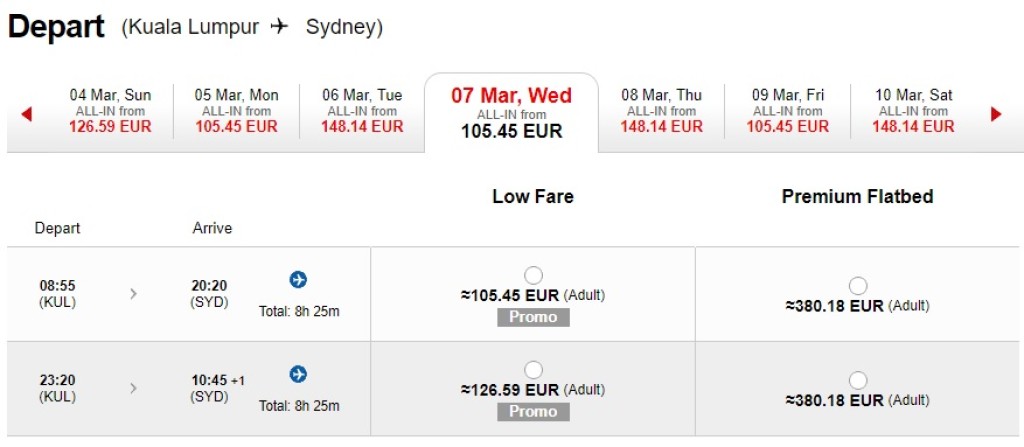The image size is (1024, 447).
Task: Click blue plane icon for 23:20 flight
Action: point(298,374)
